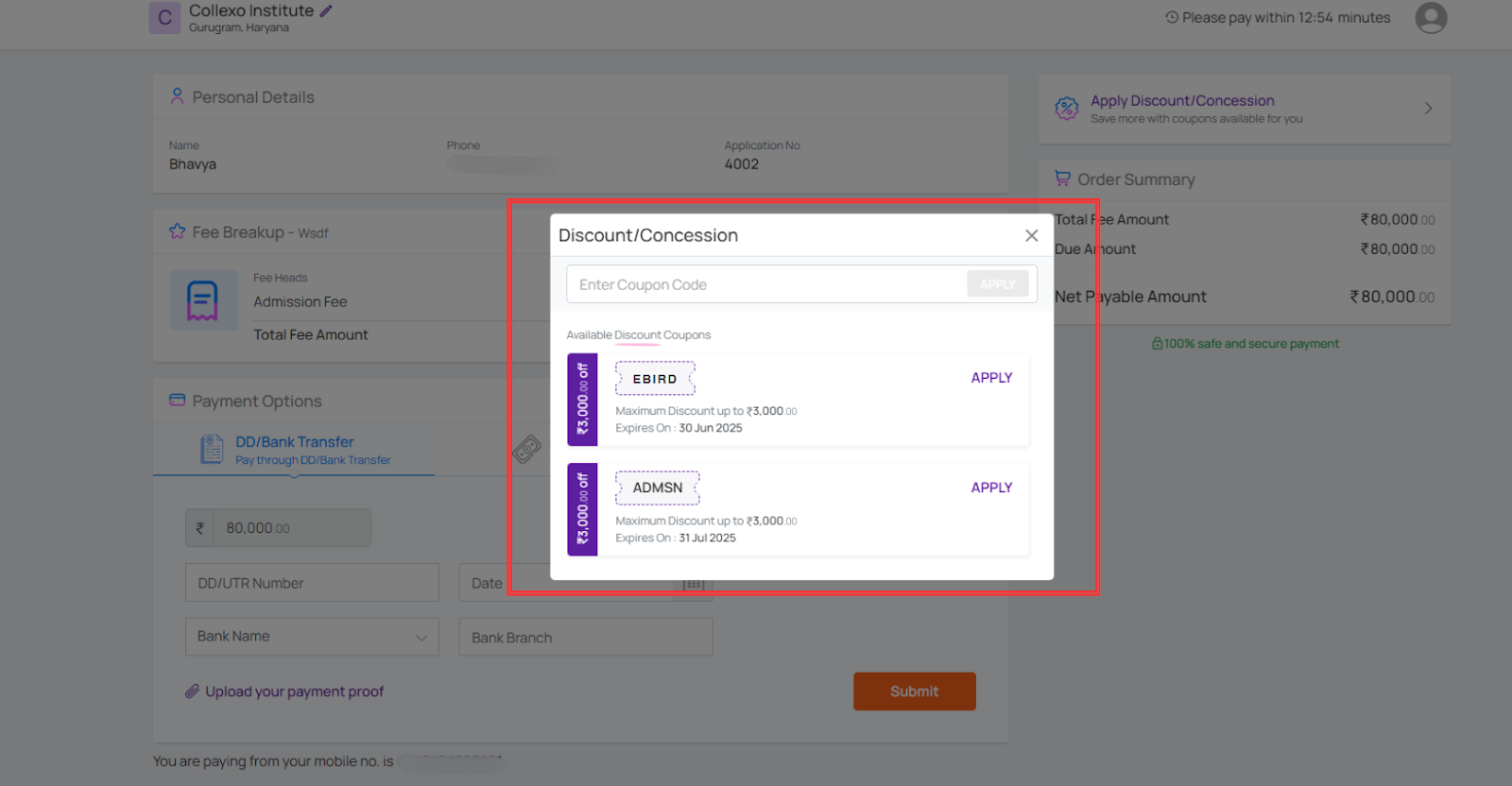Open the calendar icon in Date field
The height and width of the screenshot is (786, 1512).
(695, 585)
